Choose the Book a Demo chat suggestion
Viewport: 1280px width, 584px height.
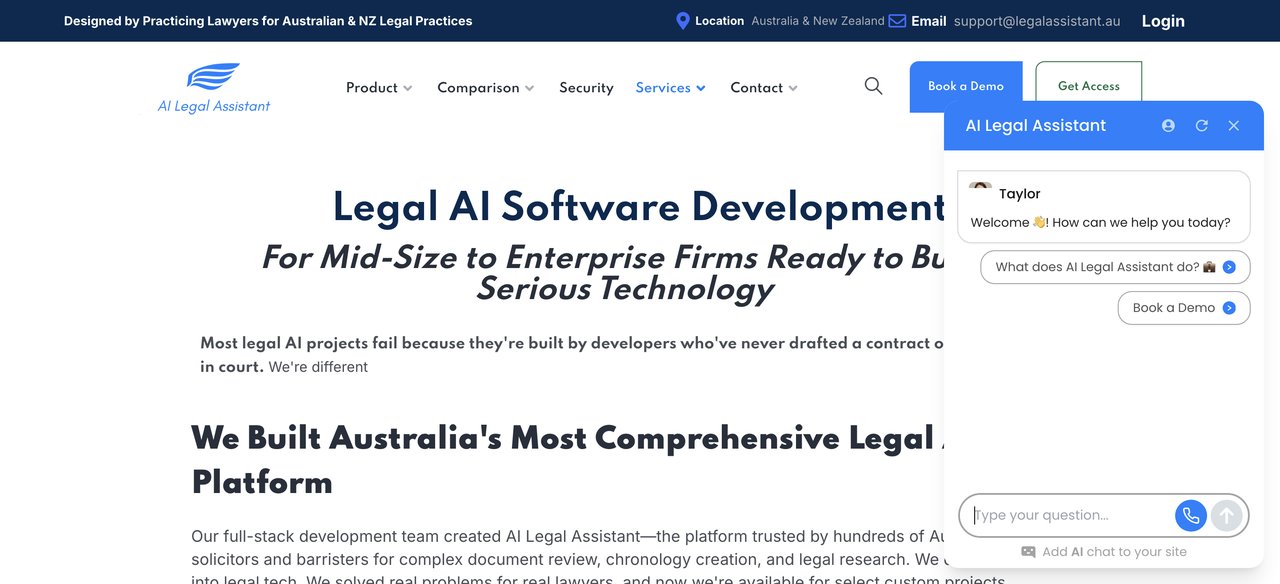pos(1184,308)
